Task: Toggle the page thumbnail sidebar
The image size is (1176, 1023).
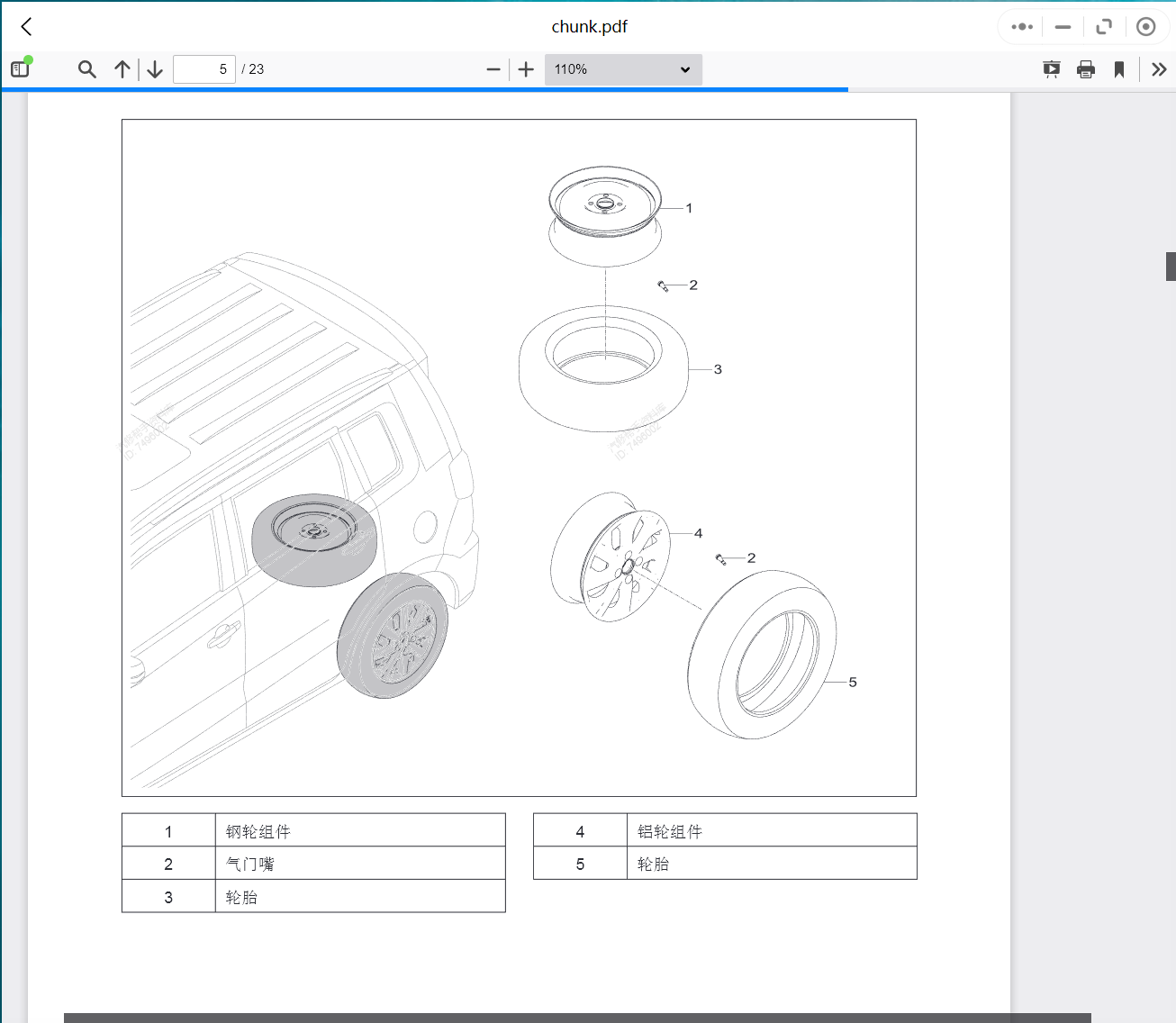Action: tap(20, 68)
